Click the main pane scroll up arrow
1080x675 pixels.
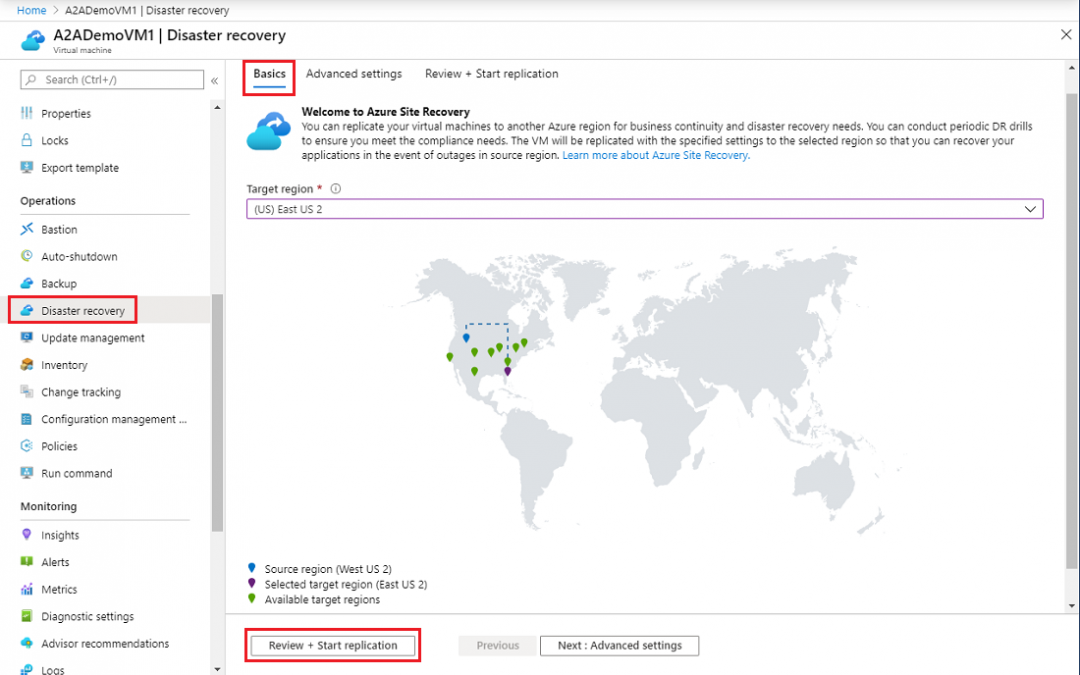click(x=1071, y=68)
